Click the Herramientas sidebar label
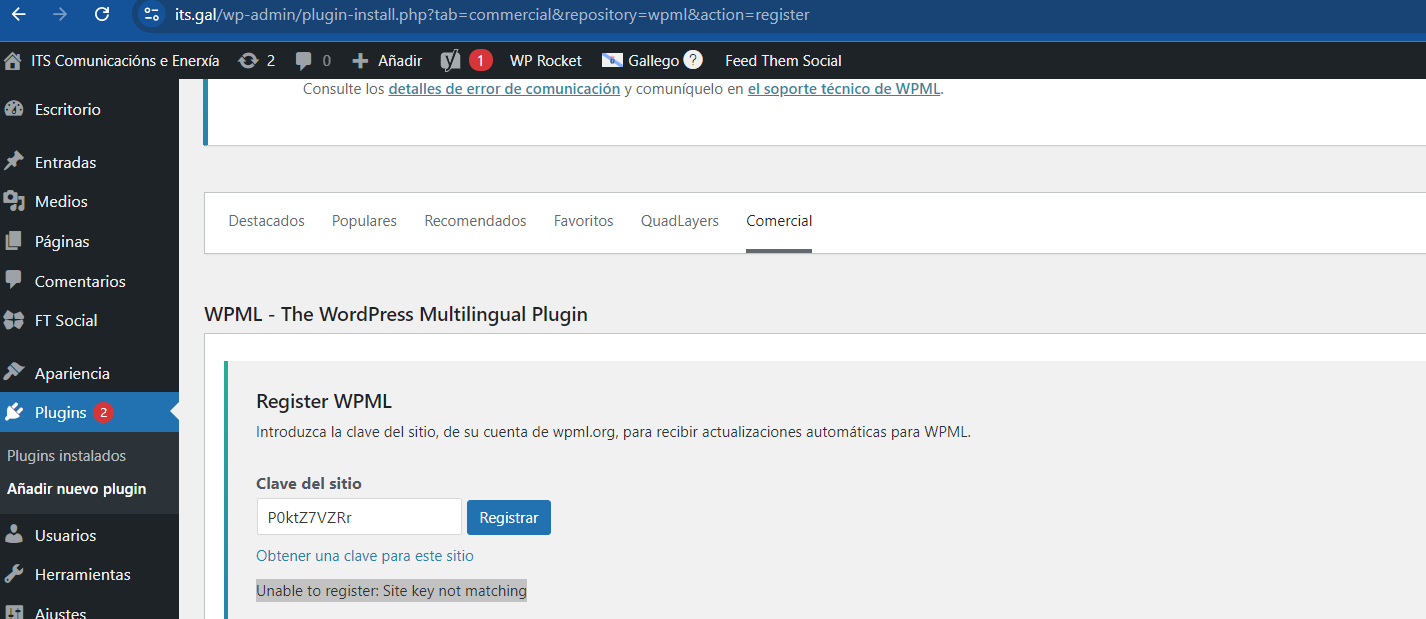This screenshot has width=1426, height=619. click(82, 574)
